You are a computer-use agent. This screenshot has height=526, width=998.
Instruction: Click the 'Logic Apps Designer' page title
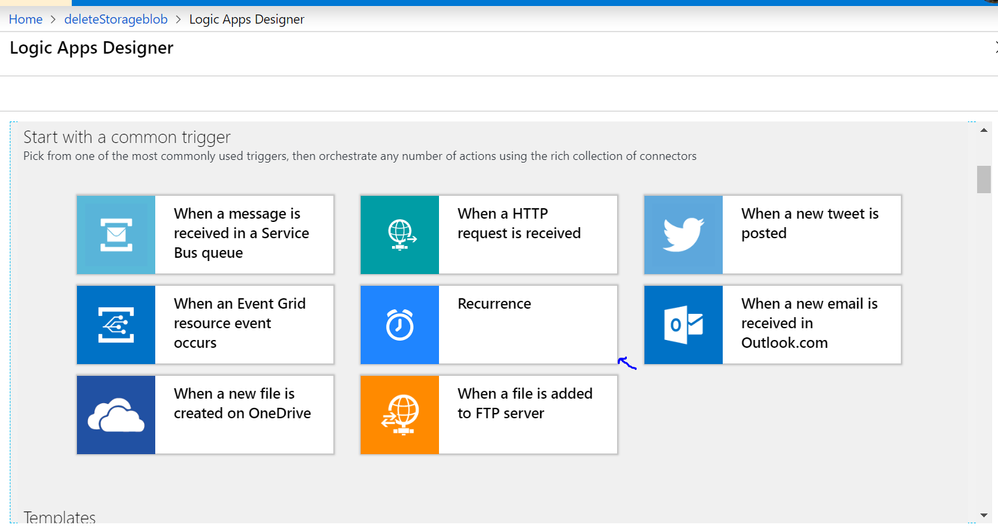(91, 48)
